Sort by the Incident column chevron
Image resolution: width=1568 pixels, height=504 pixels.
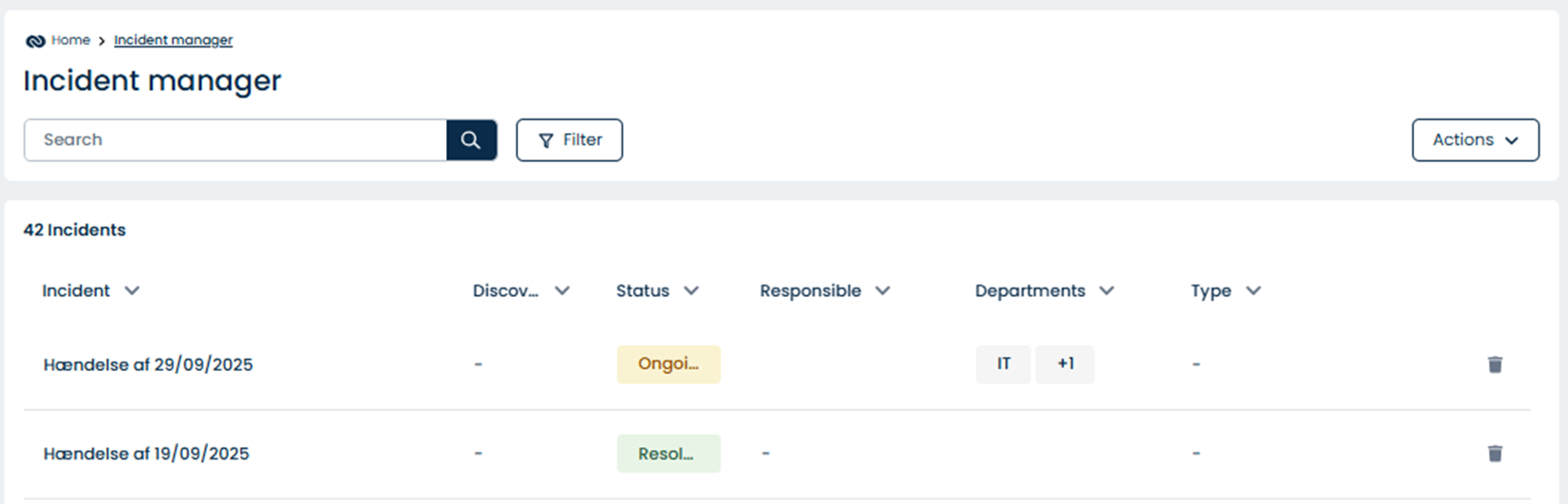click(x=132, y=290)
